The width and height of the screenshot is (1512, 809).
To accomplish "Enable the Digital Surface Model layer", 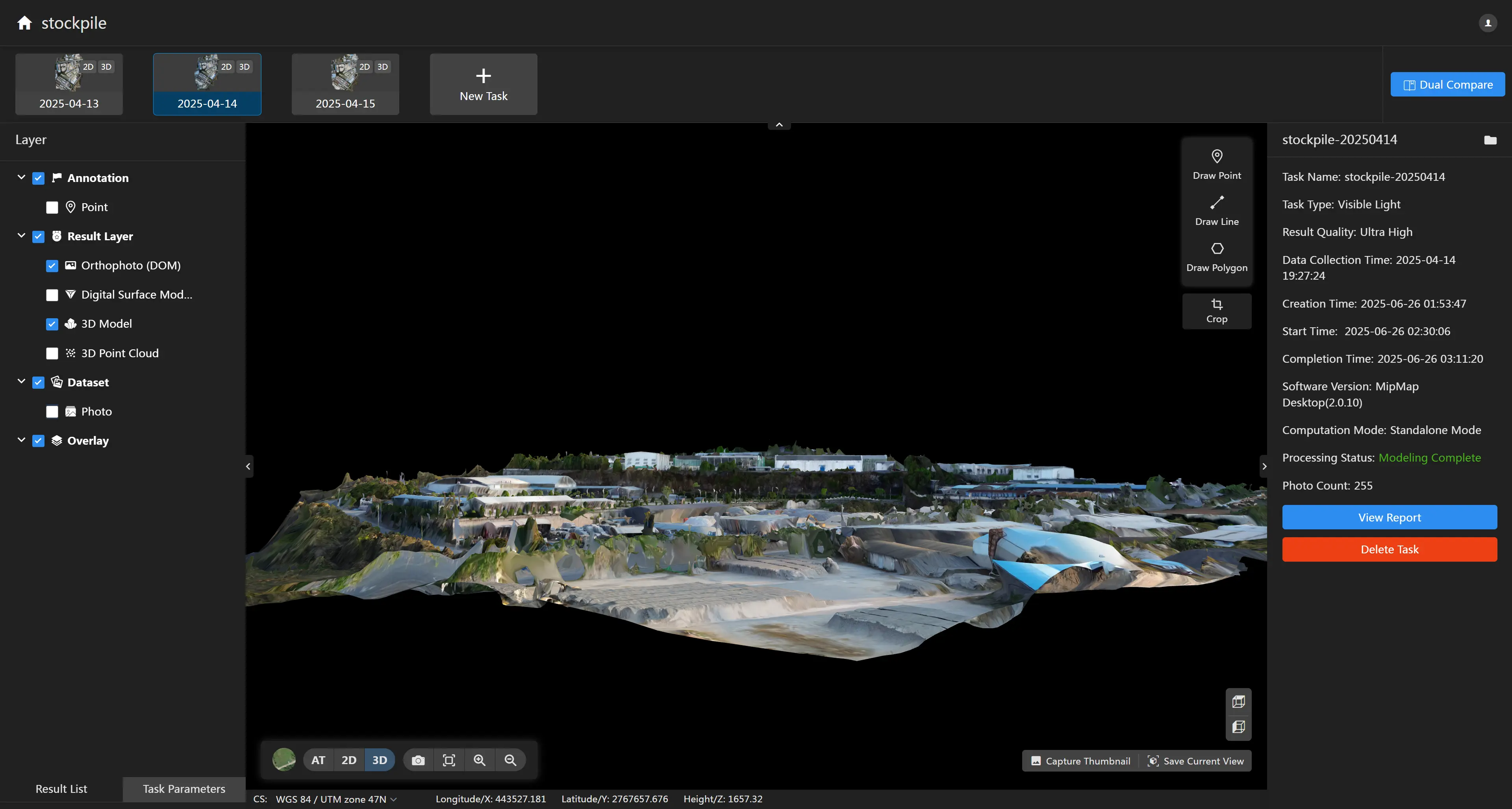I will [52, 295].
